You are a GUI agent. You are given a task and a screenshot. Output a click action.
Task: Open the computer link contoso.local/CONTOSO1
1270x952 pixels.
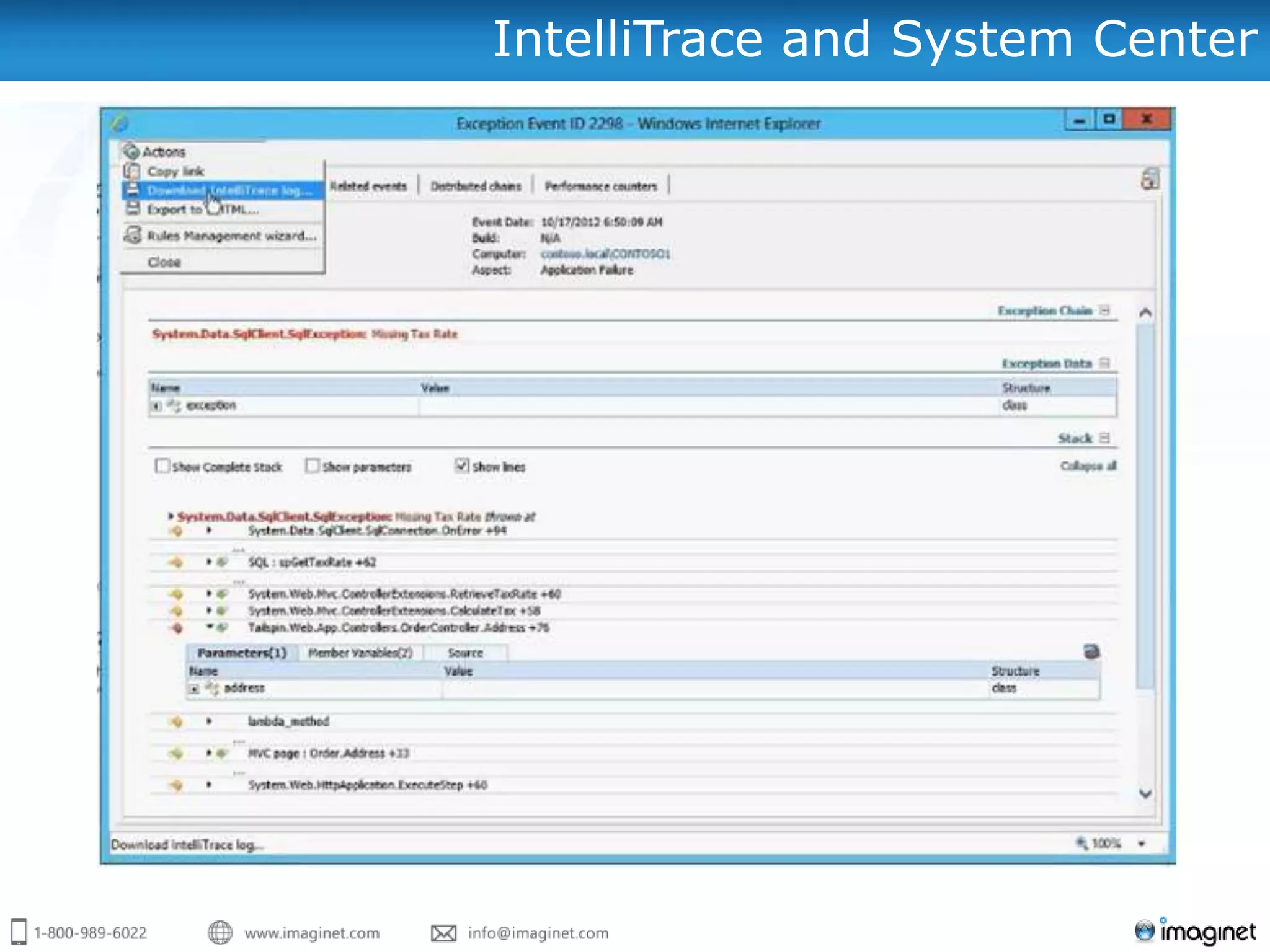tap(605, 254)
